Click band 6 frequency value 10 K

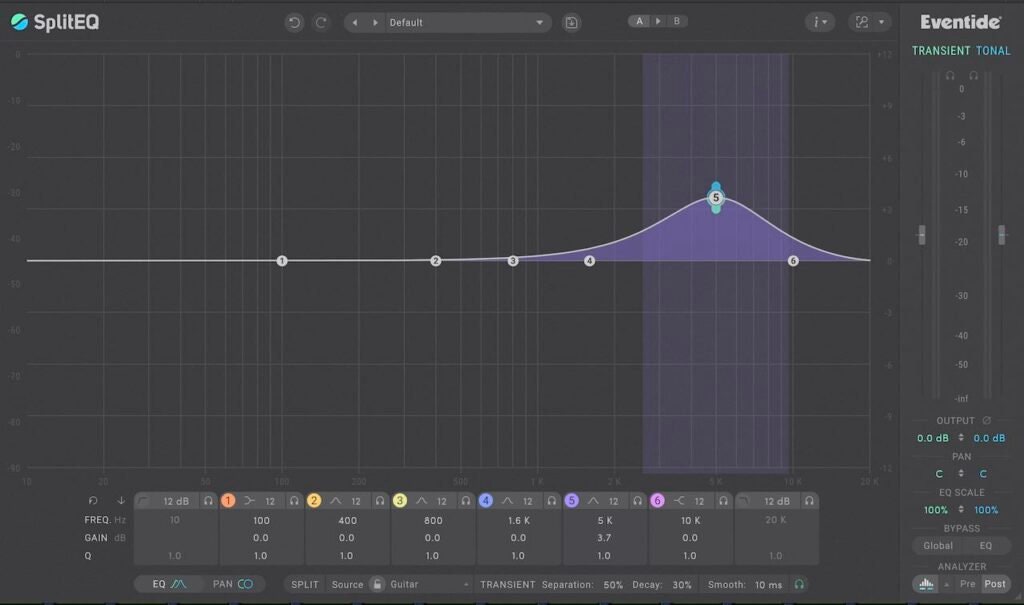click(690, 520)
